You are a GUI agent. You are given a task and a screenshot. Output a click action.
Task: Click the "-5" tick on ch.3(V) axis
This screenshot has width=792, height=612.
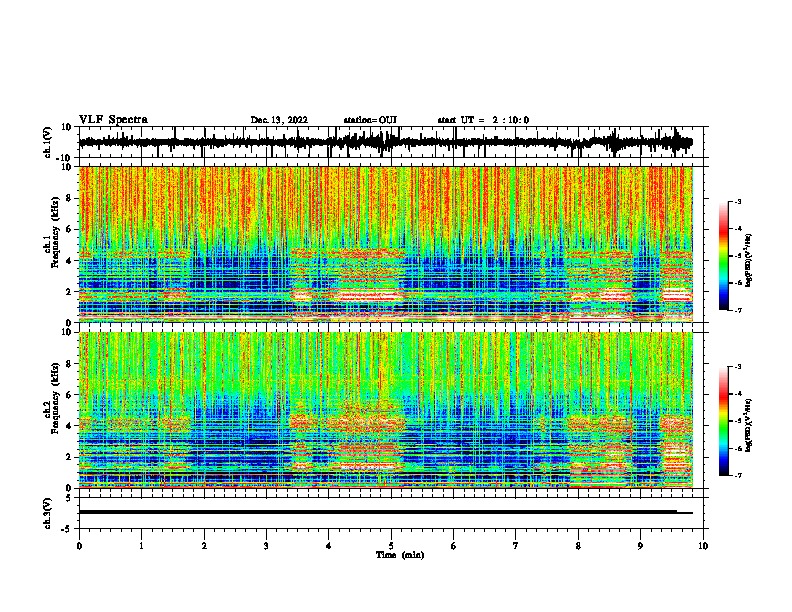point(68,529)
